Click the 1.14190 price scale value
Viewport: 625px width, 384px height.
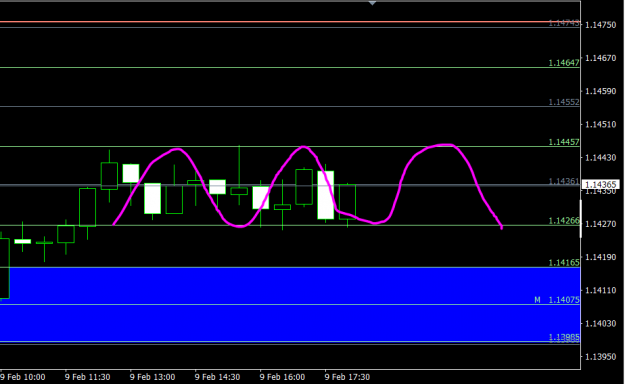[601, 257]
